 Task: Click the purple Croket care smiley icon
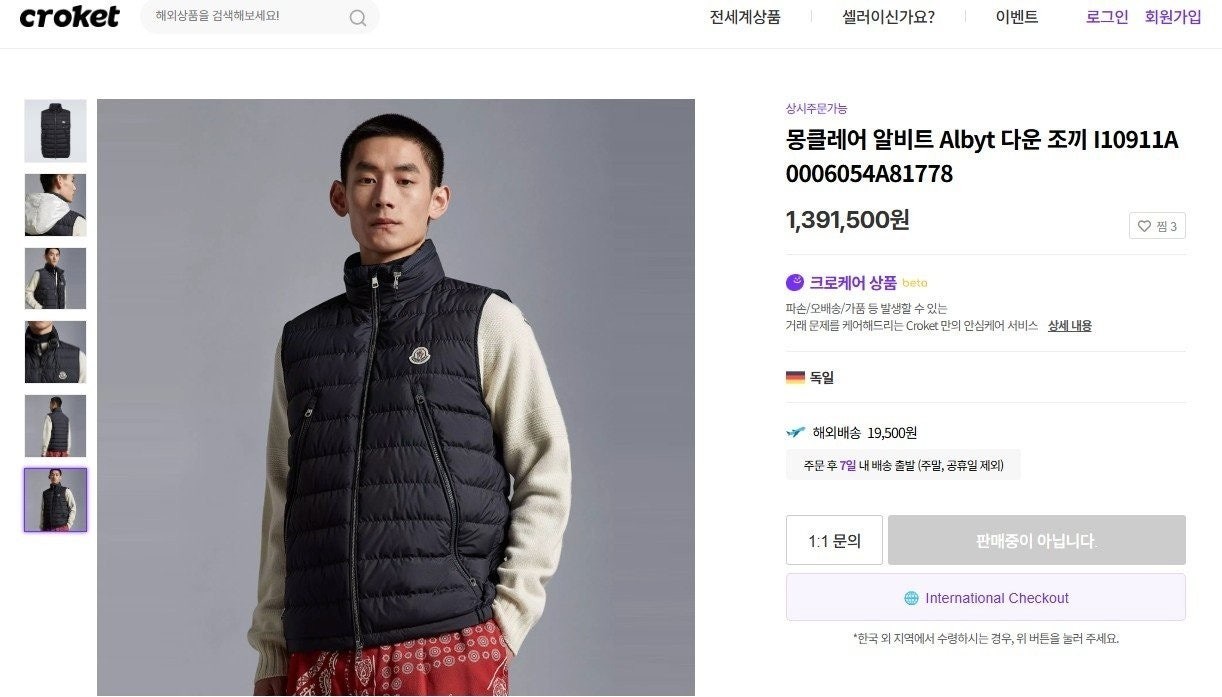[795, 283]
